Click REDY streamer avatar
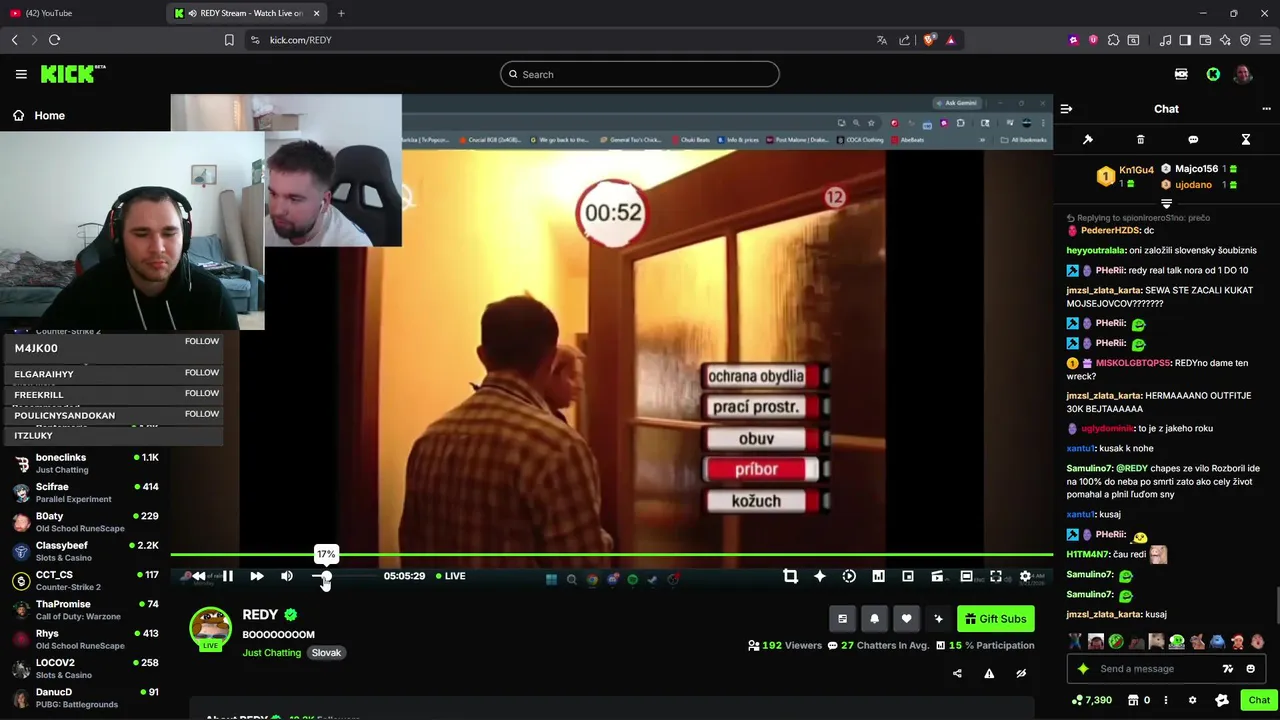The width and height of the screenshot is (1280, 720). (210, 628)
